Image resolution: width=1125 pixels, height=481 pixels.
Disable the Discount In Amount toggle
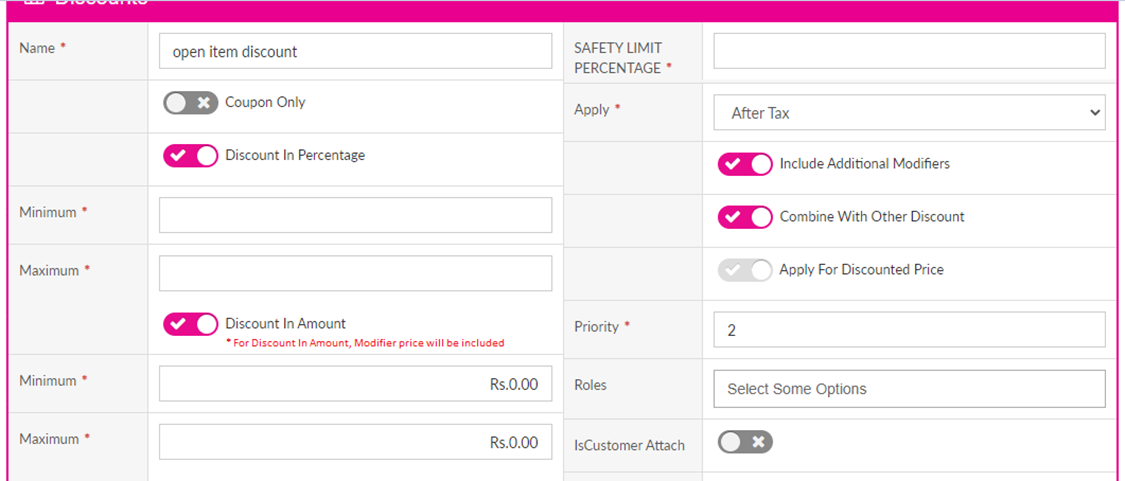pos(190,324)
